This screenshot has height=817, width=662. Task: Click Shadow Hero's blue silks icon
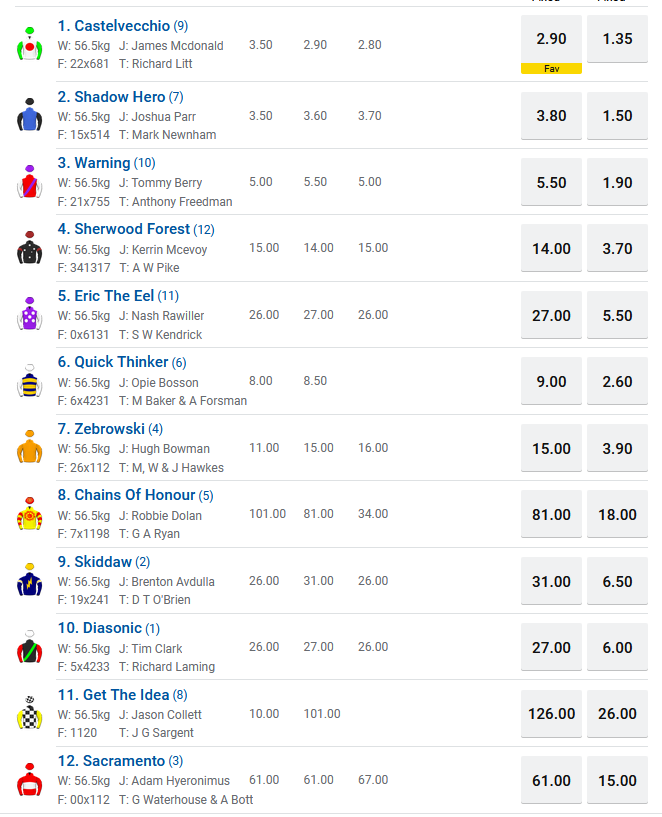(29, 116)
